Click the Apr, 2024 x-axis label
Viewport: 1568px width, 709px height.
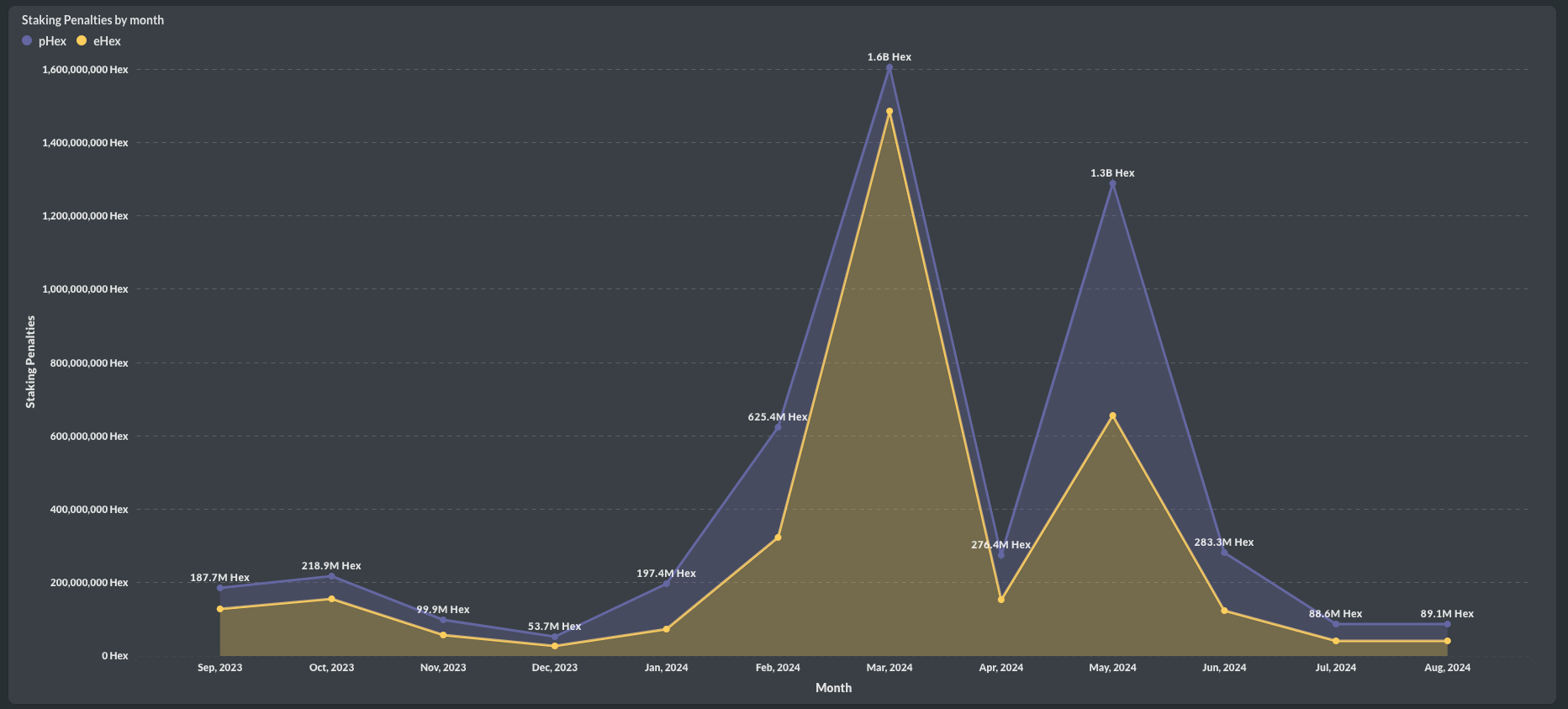(x=1001, y=668)
